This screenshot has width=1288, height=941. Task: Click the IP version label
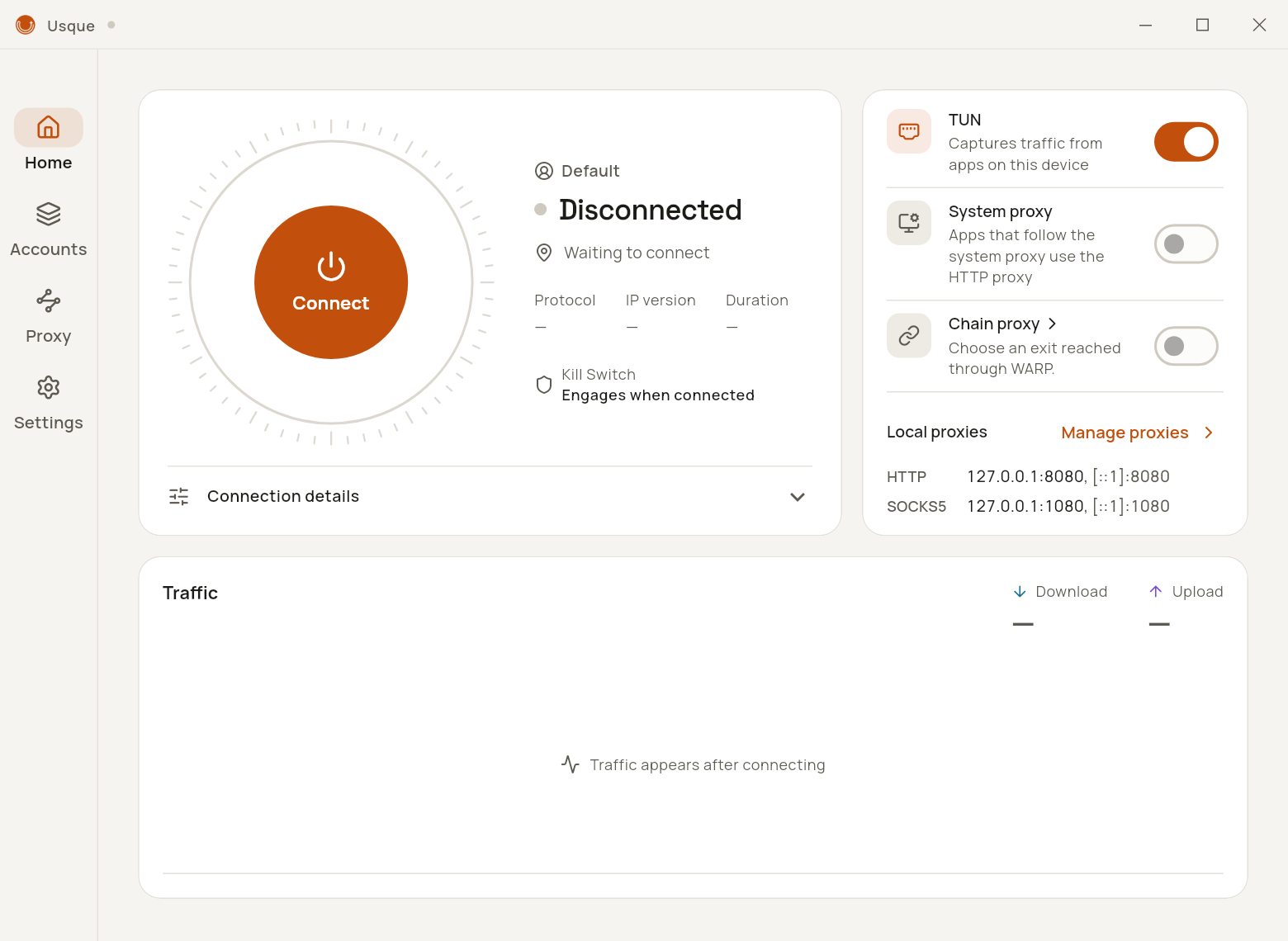pyautogui.click(x=661, y=300)
